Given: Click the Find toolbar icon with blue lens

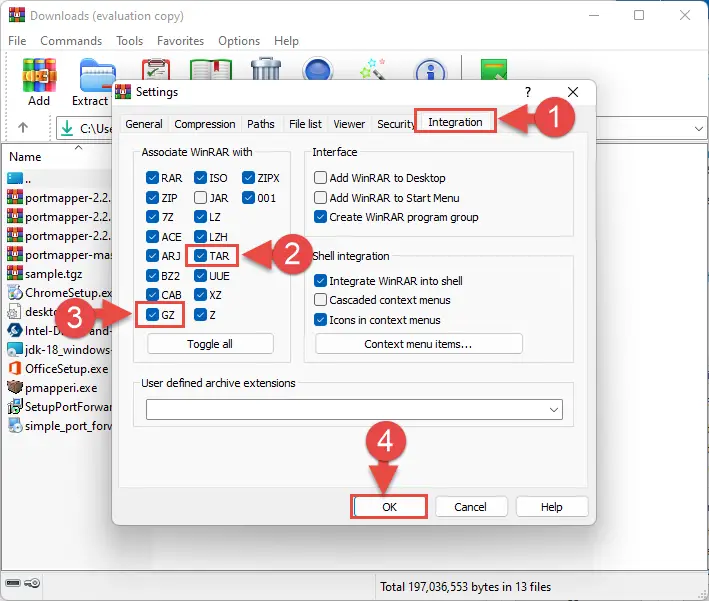Looking at the screenshot, I should (318, 68).
